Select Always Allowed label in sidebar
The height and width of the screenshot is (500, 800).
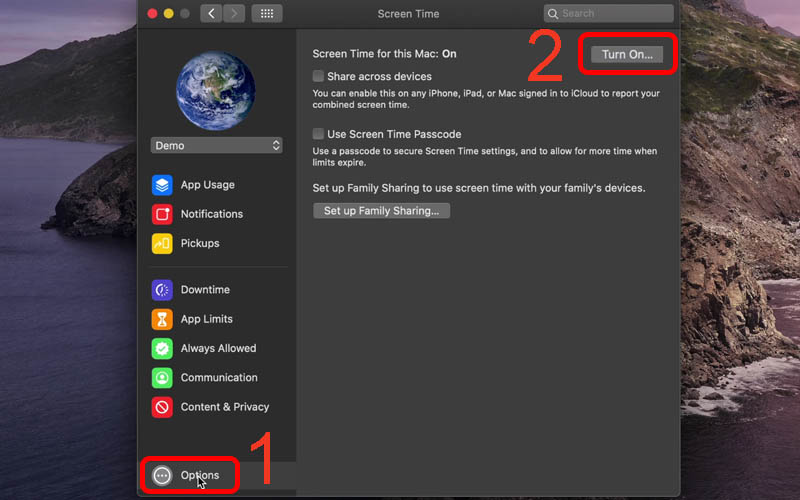(218, 348)
